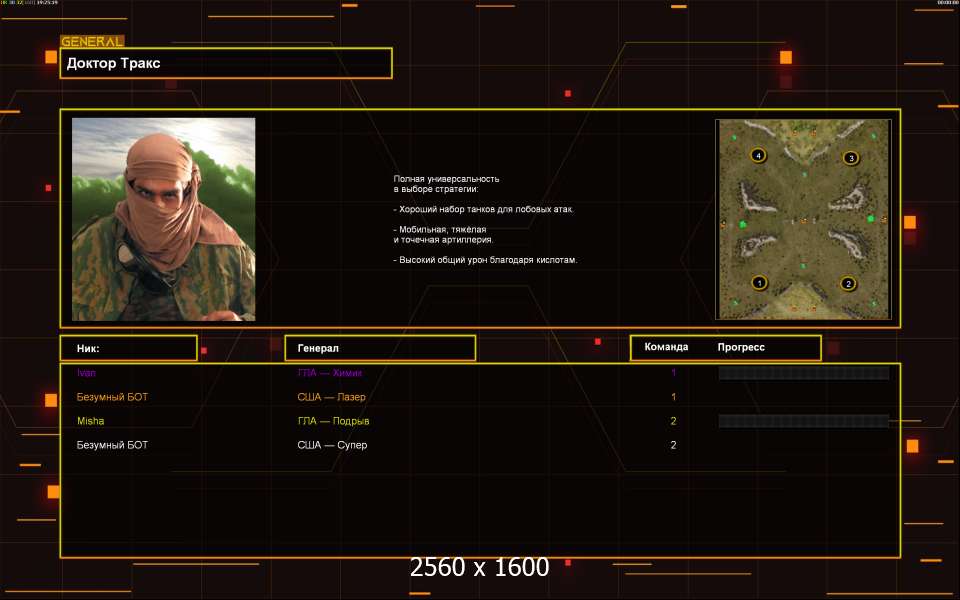Click orange structure icon at minimap center

click(804, 219)
